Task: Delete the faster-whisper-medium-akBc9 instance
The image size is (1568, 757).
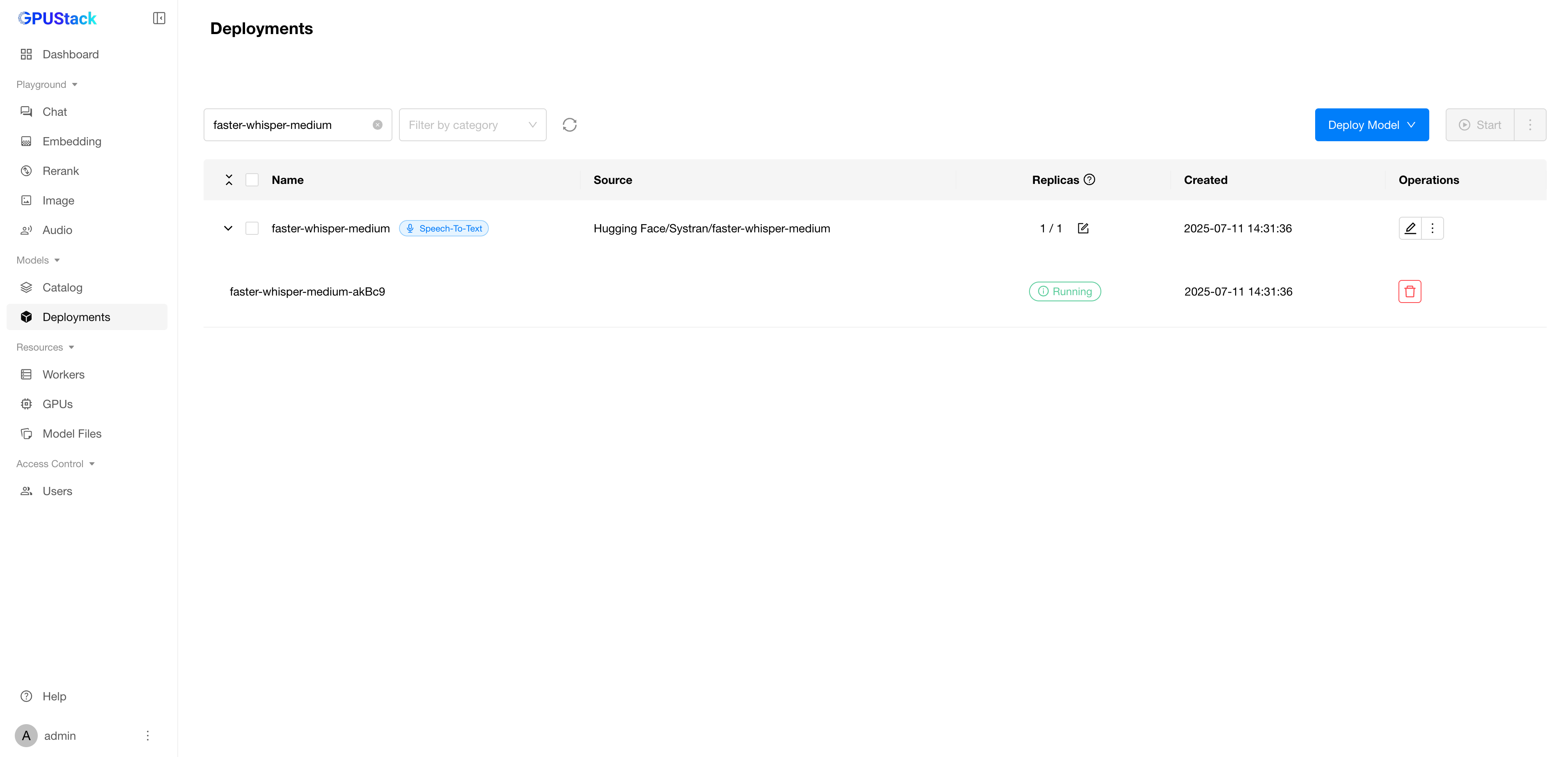Action: (1409, 292)
